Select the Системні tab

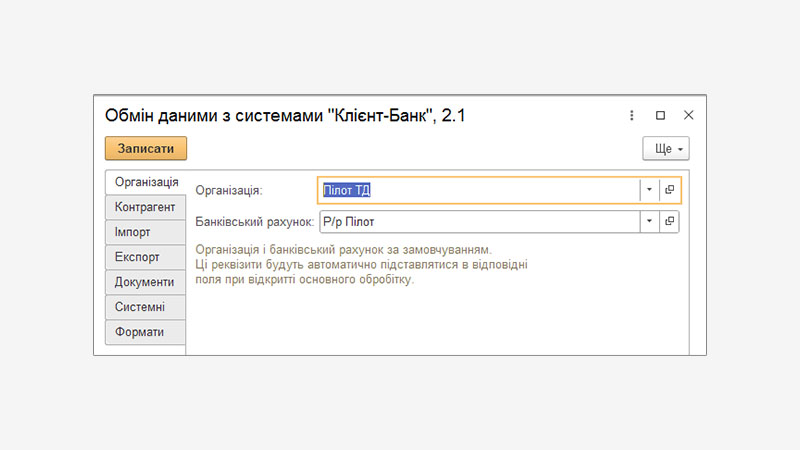click(x=146, y=307)
